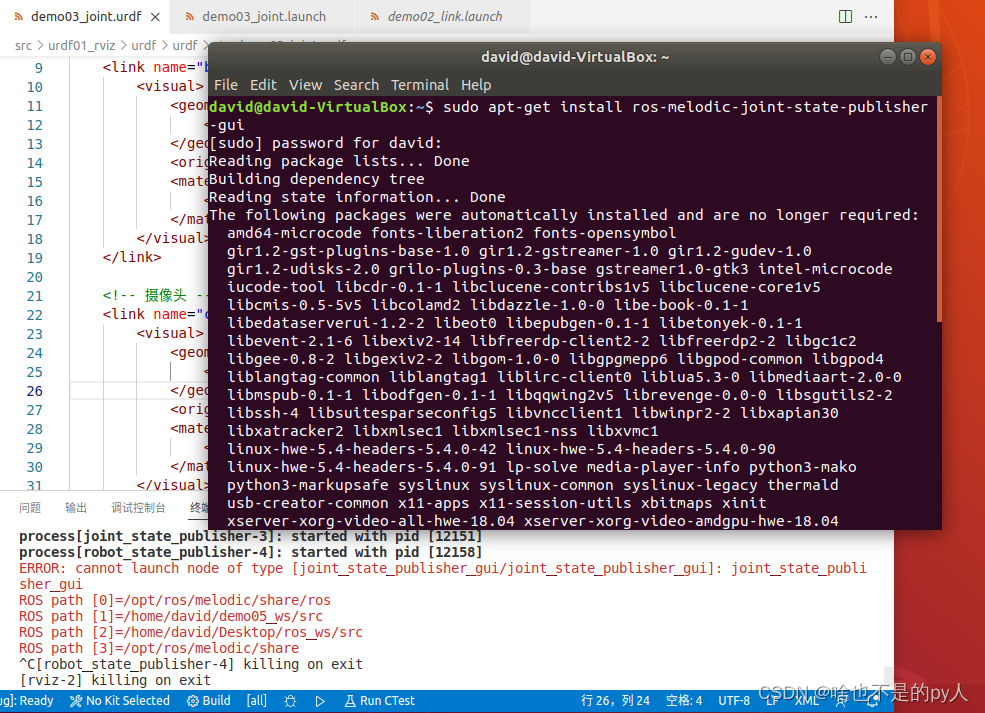Image resolution: width=985 pixels, height=713 pixels.
Task: Click the <visual> tag on line 23
Action: pyautogui.click(x=170, y=332)
